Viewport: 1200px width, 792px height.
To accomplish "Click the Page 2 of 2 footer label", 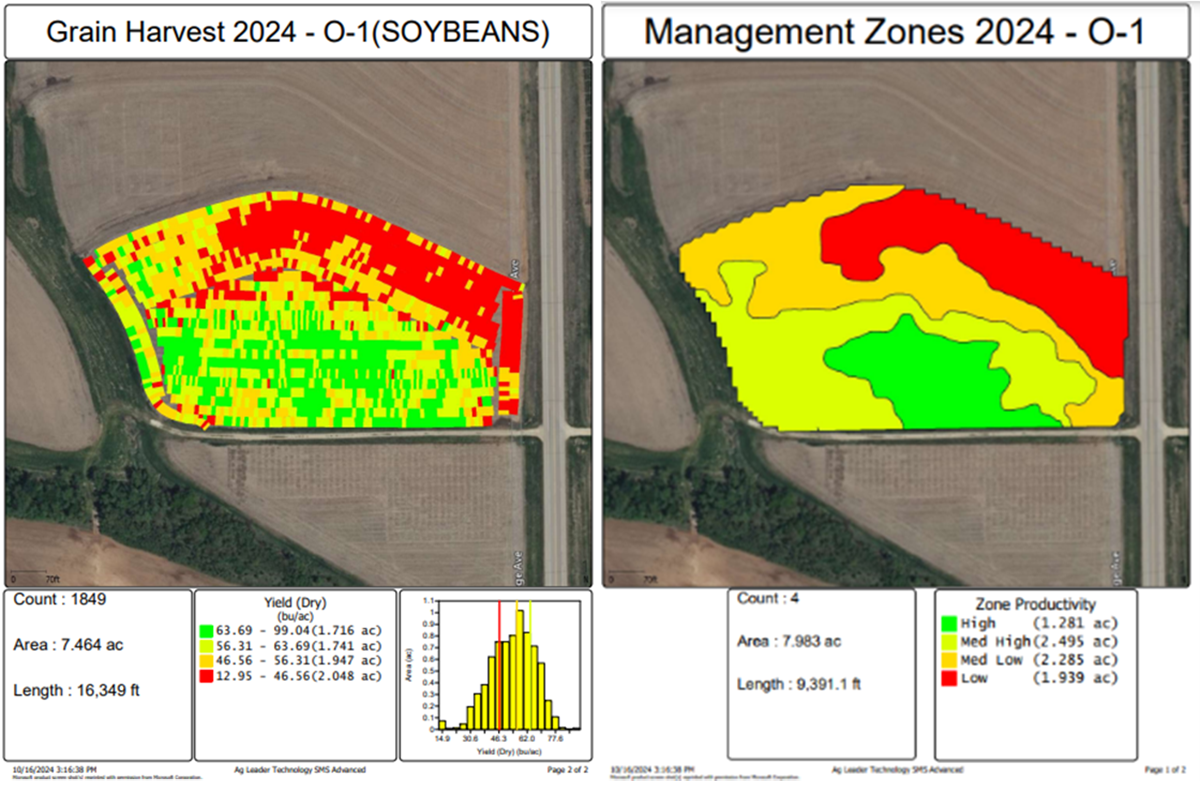I will click(567, 770).
